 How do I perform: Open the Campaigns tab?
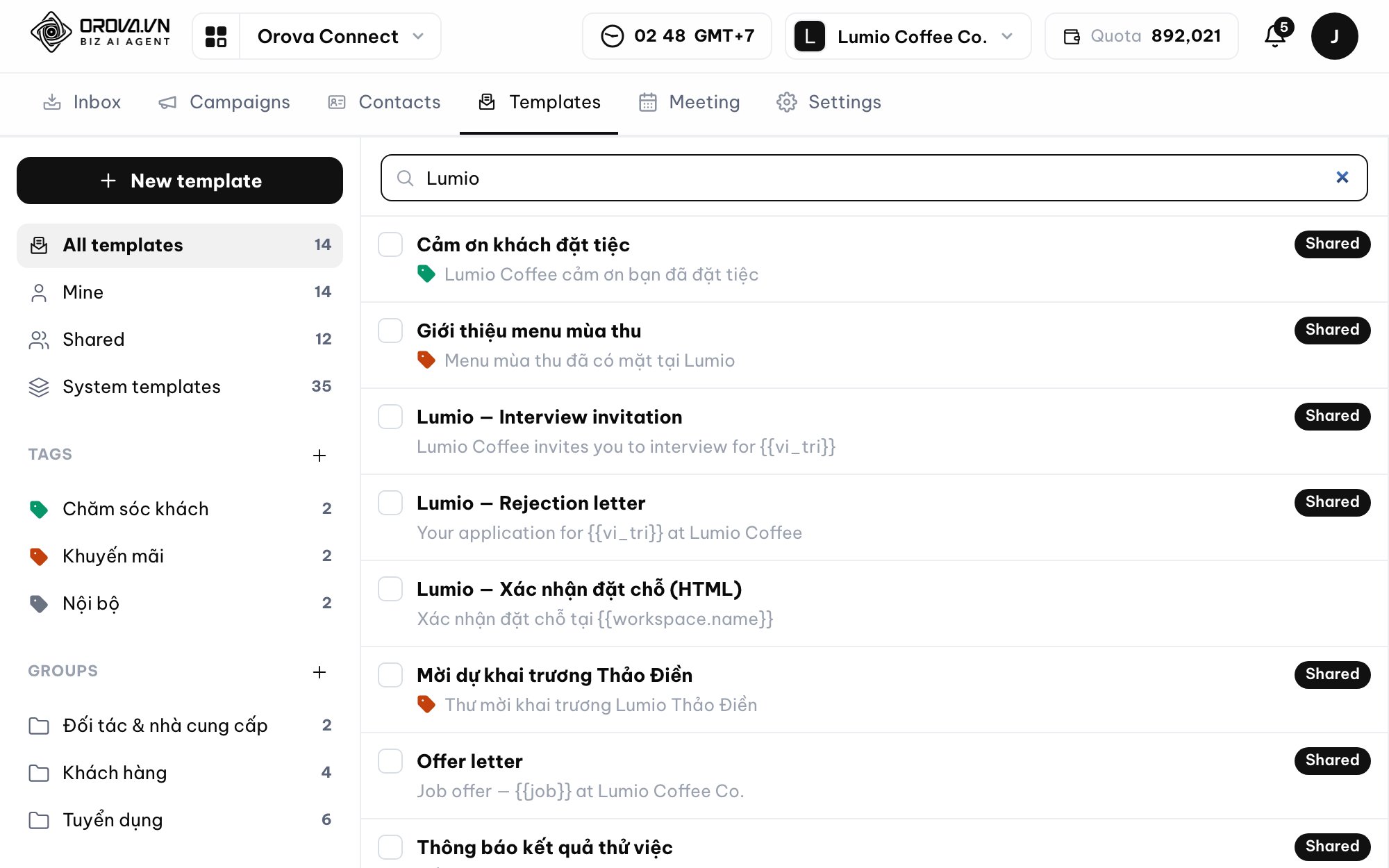coord(224,102)
